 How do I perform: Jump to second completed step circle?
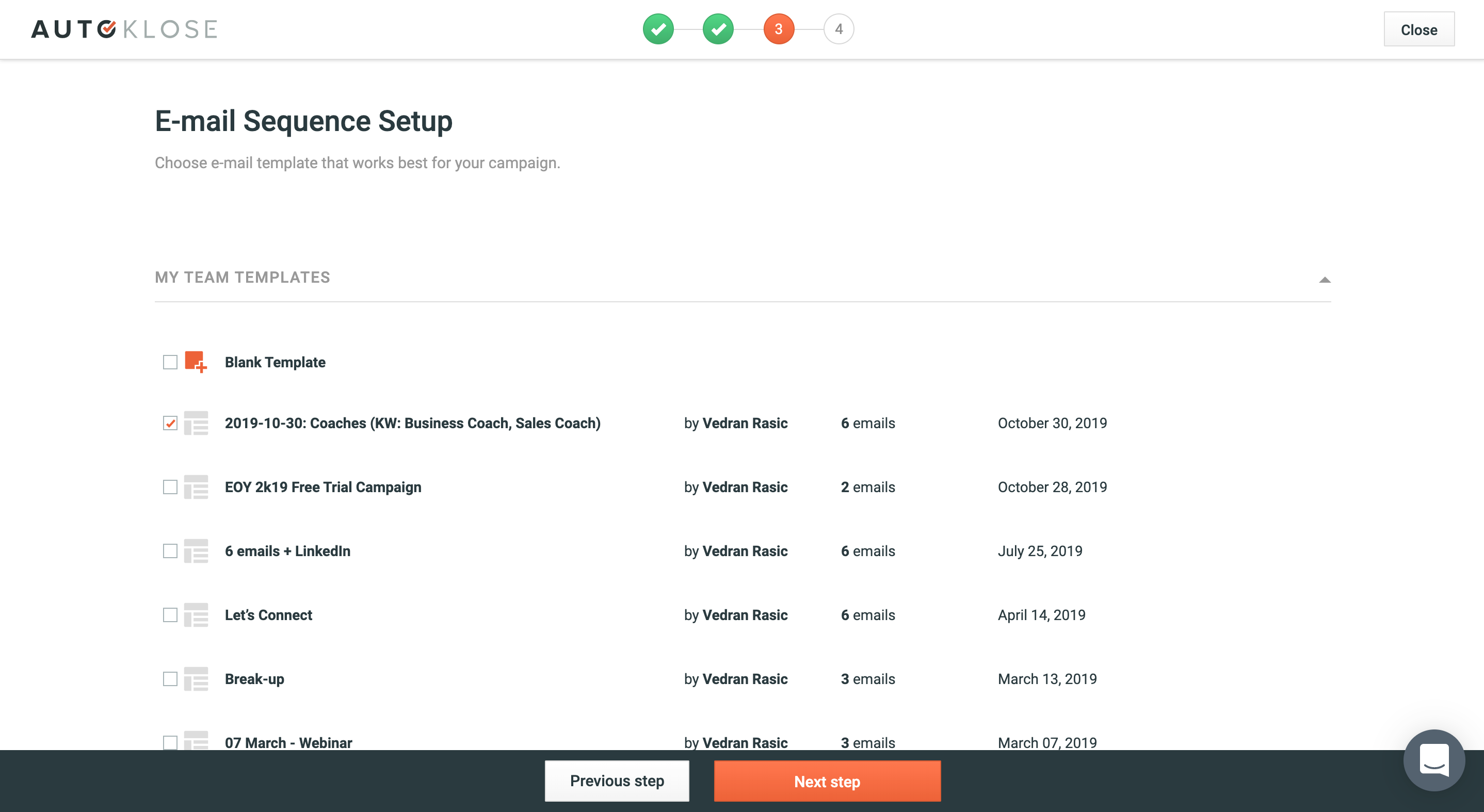pyautogui.click(x=718, y=29)
